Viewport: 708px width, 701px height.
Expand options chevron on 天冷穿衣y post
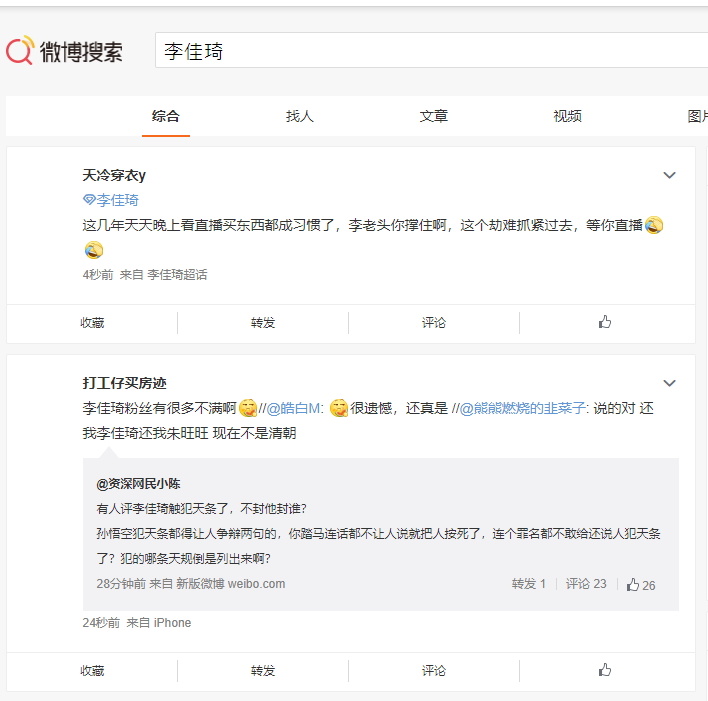[x=669, y=175]
